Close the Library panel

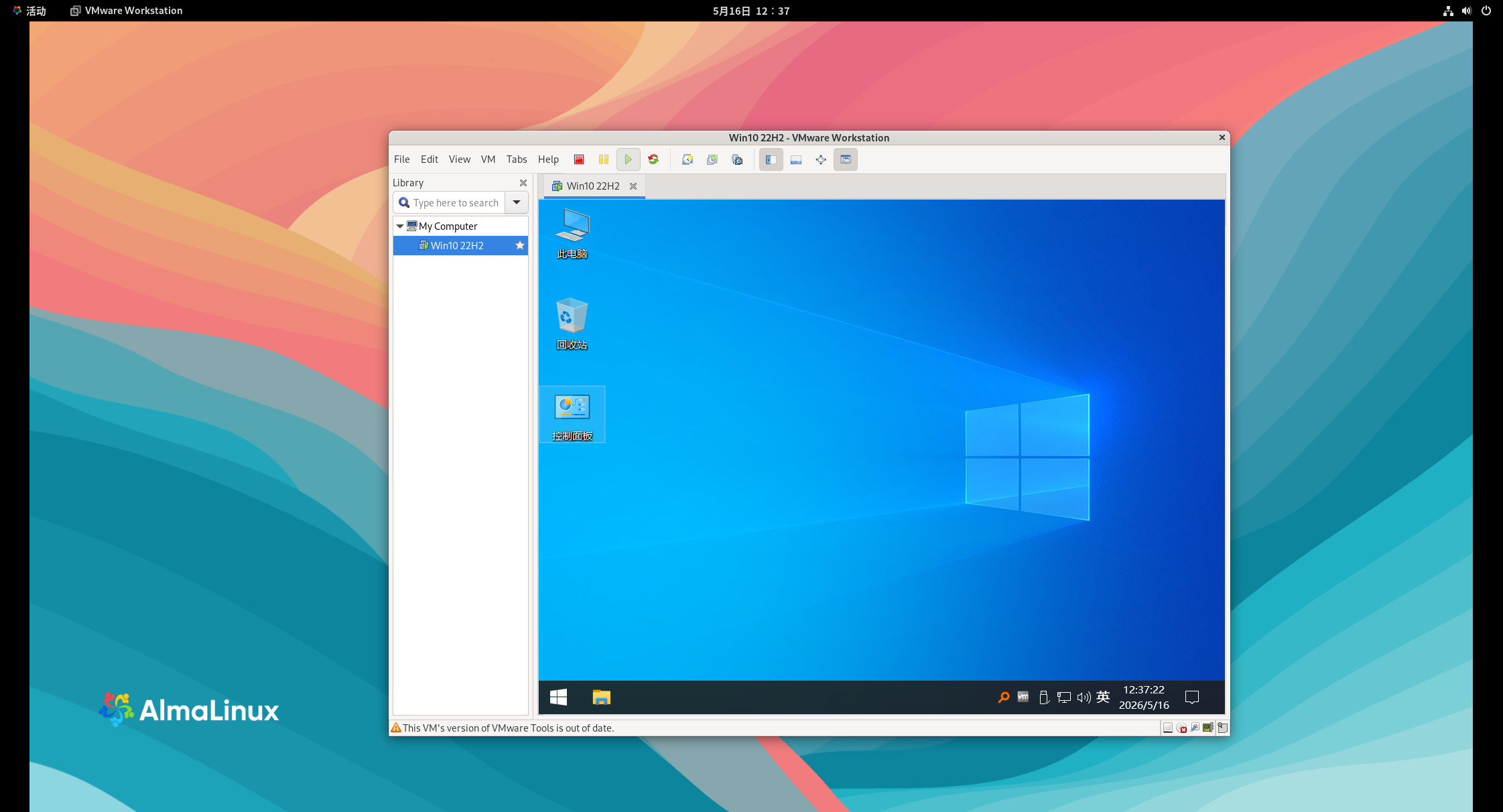523,183
